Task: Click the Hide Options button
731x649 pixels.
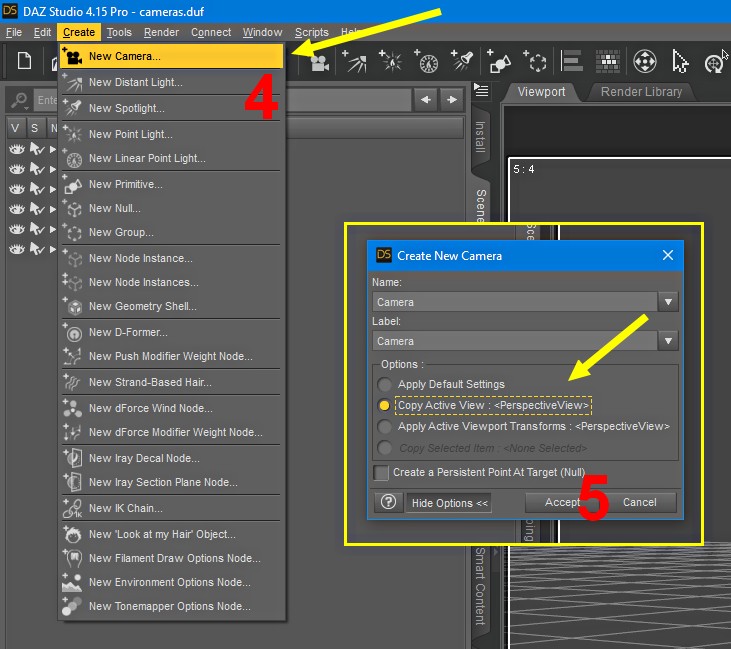Action: pyautogui.click(x=449, y=503)
